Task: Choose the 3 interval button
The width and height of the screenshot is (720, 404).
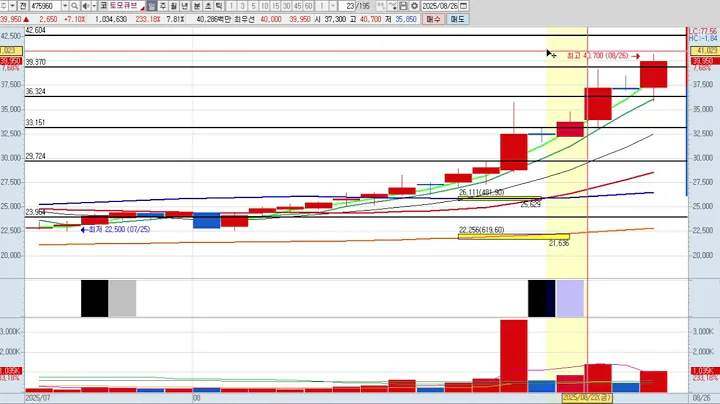Action: (242, 6)
